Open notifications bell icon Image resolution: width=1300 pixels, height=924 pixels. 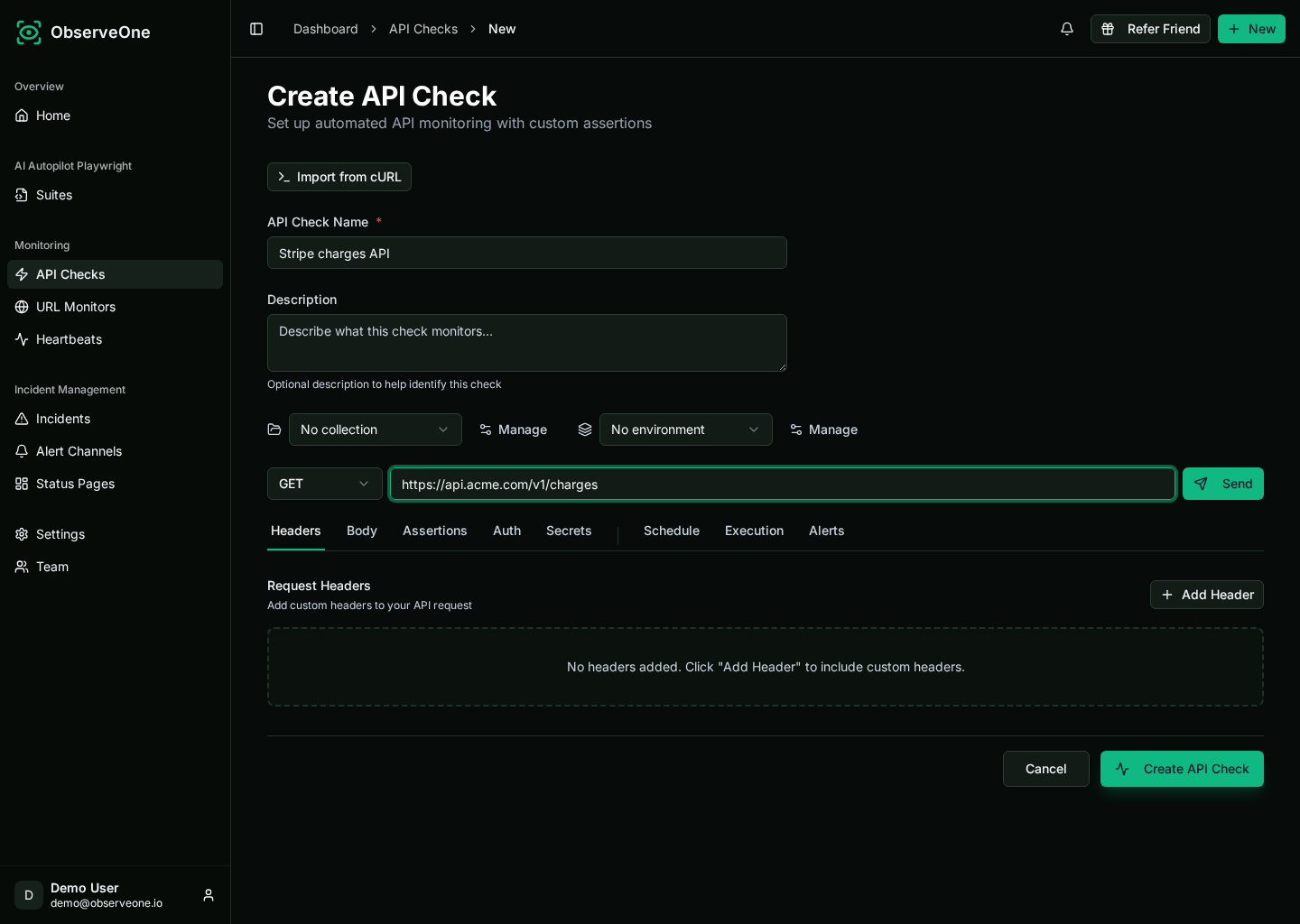tap(1067, 29)
